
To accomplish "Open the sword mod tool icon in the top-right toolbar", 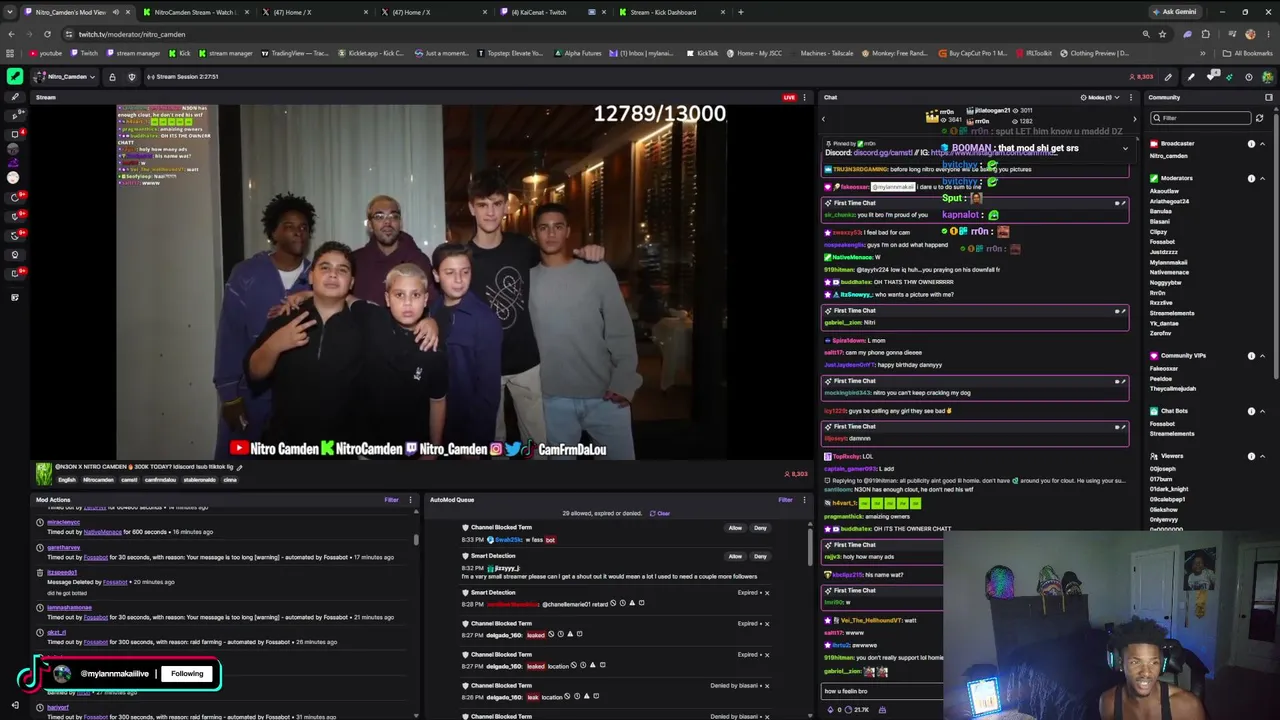I will [1190, 77].
